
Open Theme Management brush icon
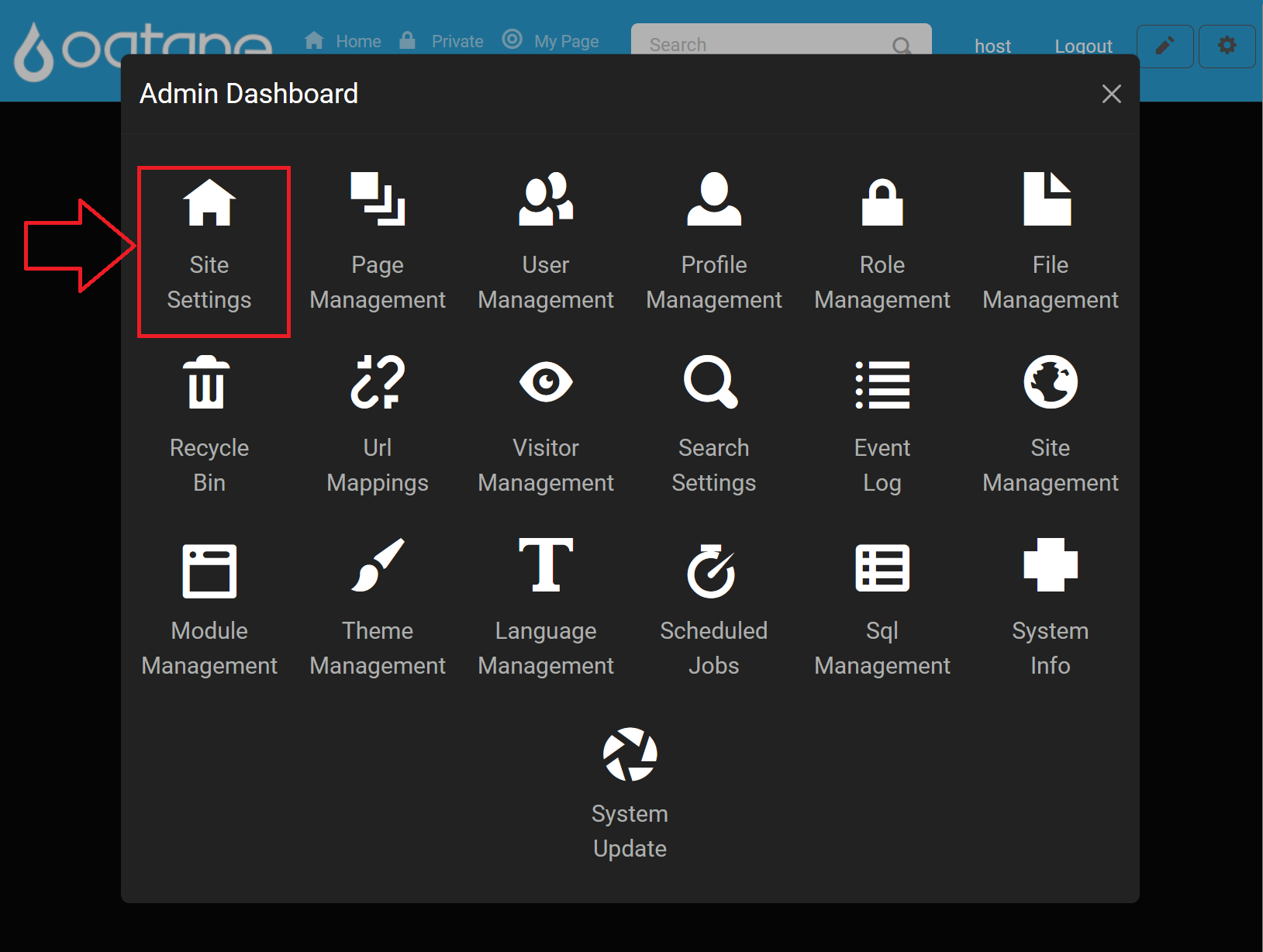click(378, 565)
